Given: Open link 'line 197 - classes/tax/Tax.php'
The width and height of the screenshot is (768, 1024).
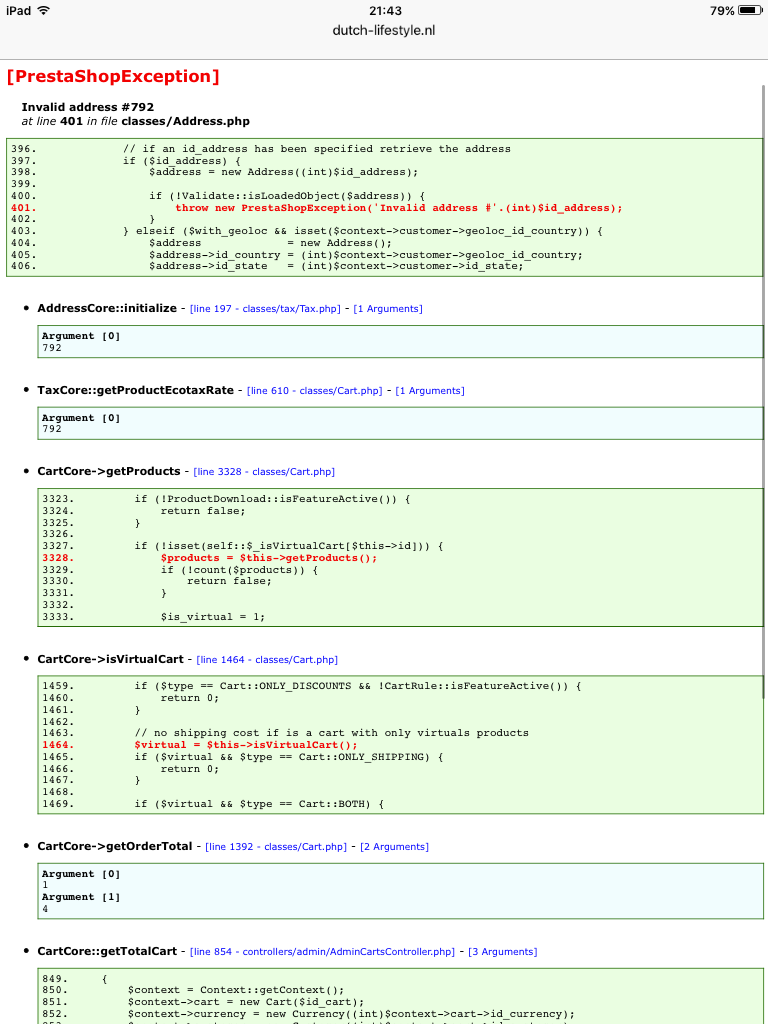Looking at the screenshot, I should 265,309.
